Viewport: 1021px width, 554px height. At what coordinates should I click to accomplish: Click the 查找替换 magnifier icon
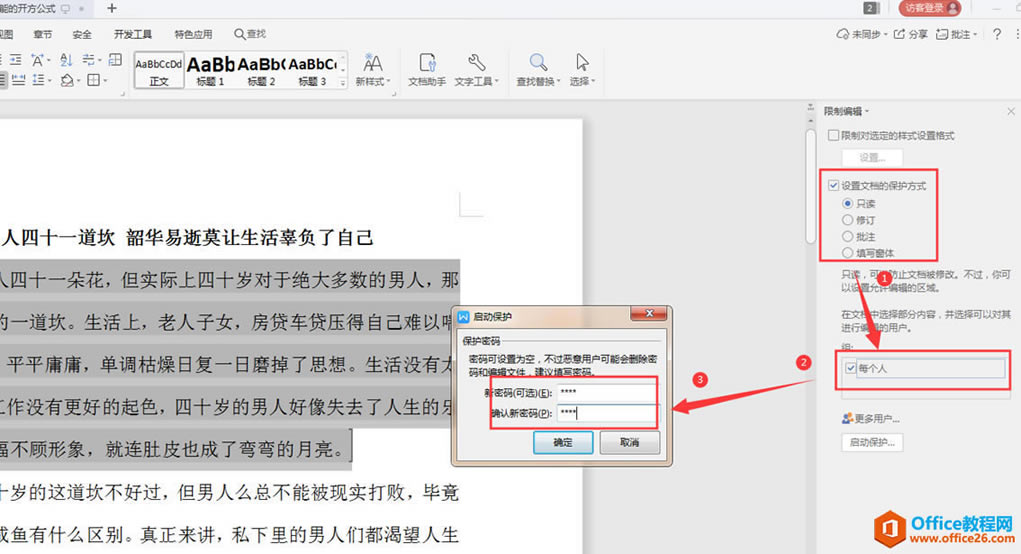[538, 62]
